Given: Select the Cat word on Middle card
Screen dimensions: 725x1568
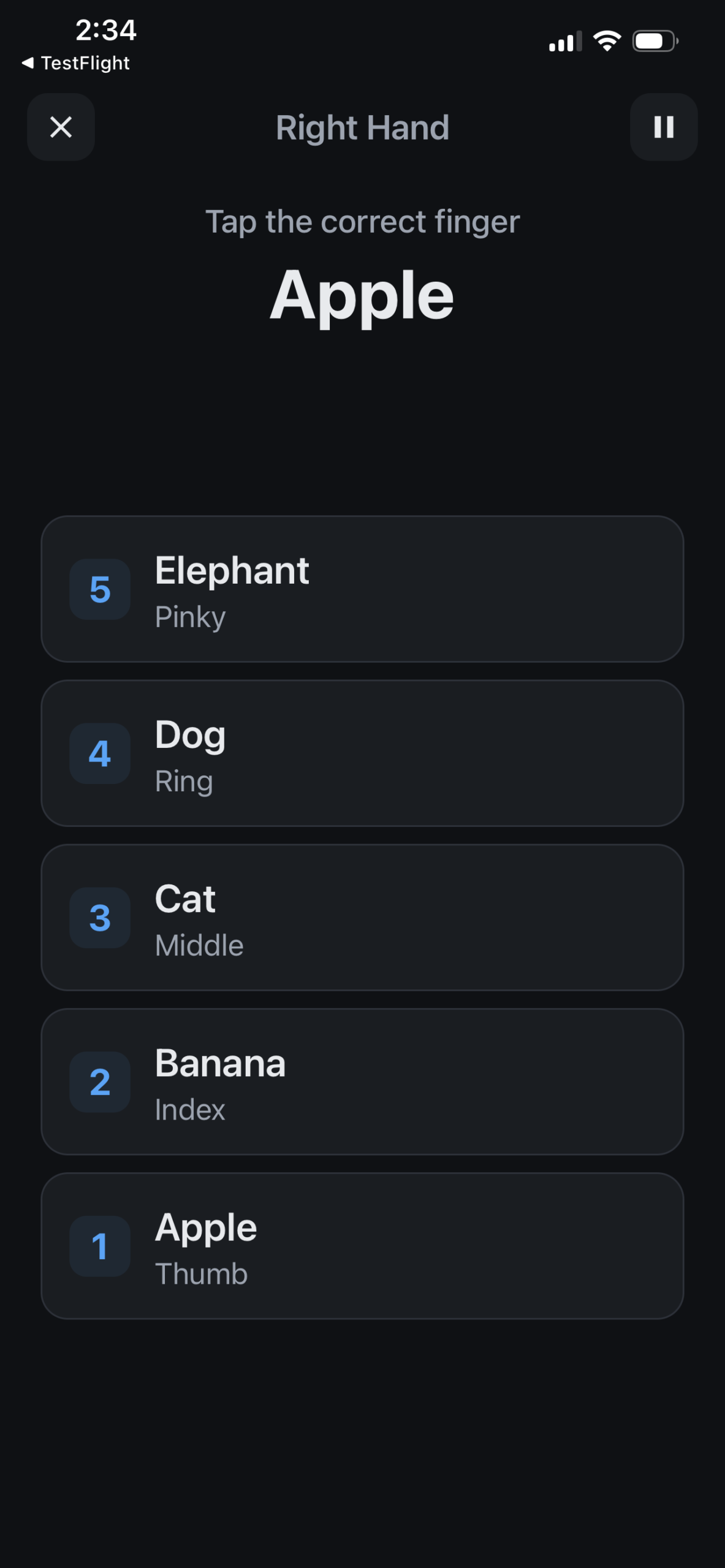Looking at the screenshot, I should point(185,899).
